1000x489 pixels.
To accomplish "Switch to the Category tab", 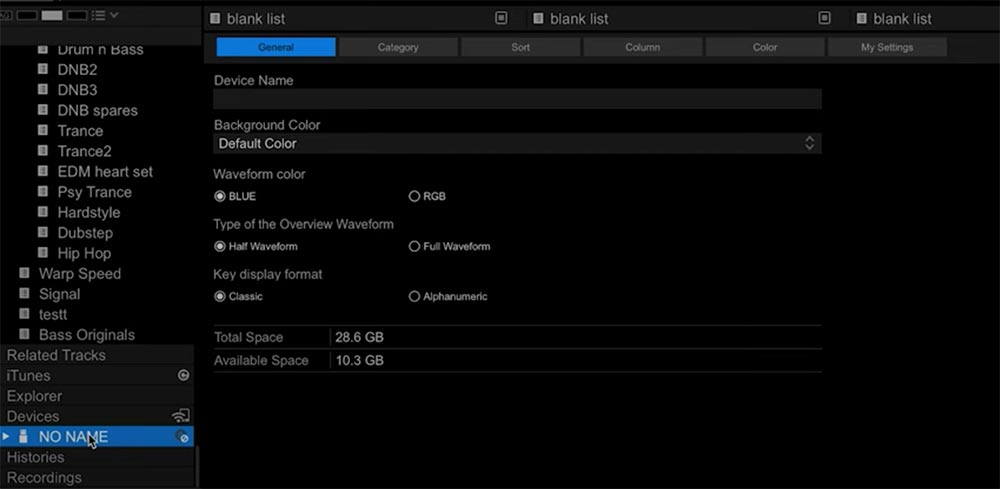I will 398,47.
